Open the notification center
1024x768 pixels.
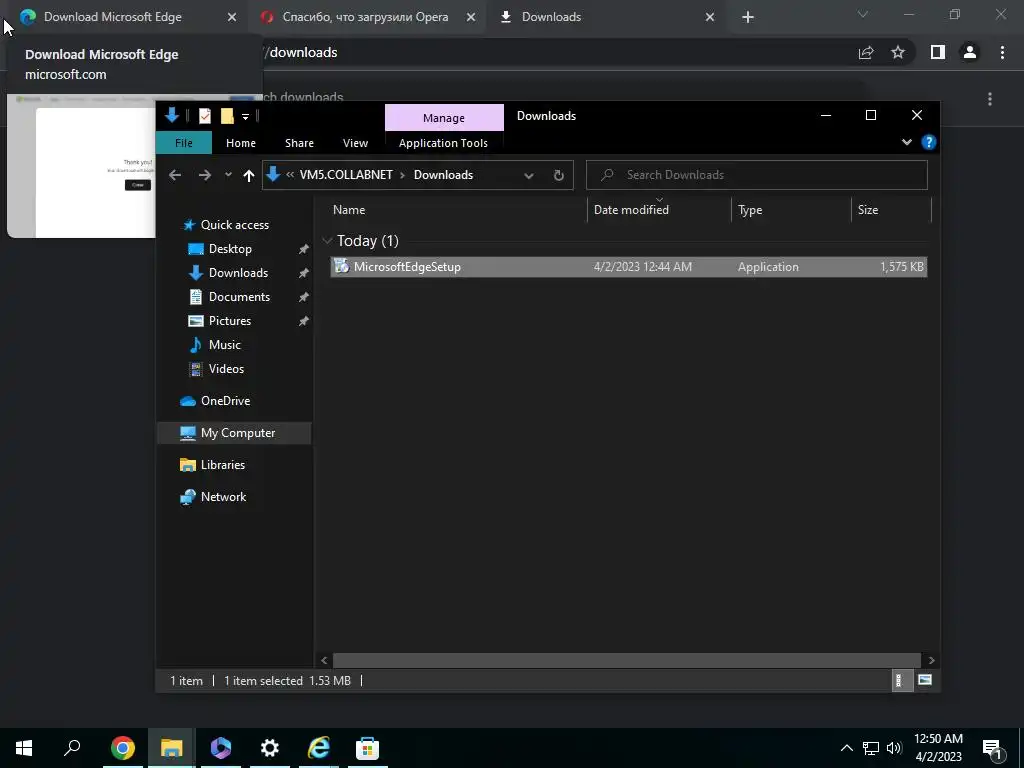[993, 748]
